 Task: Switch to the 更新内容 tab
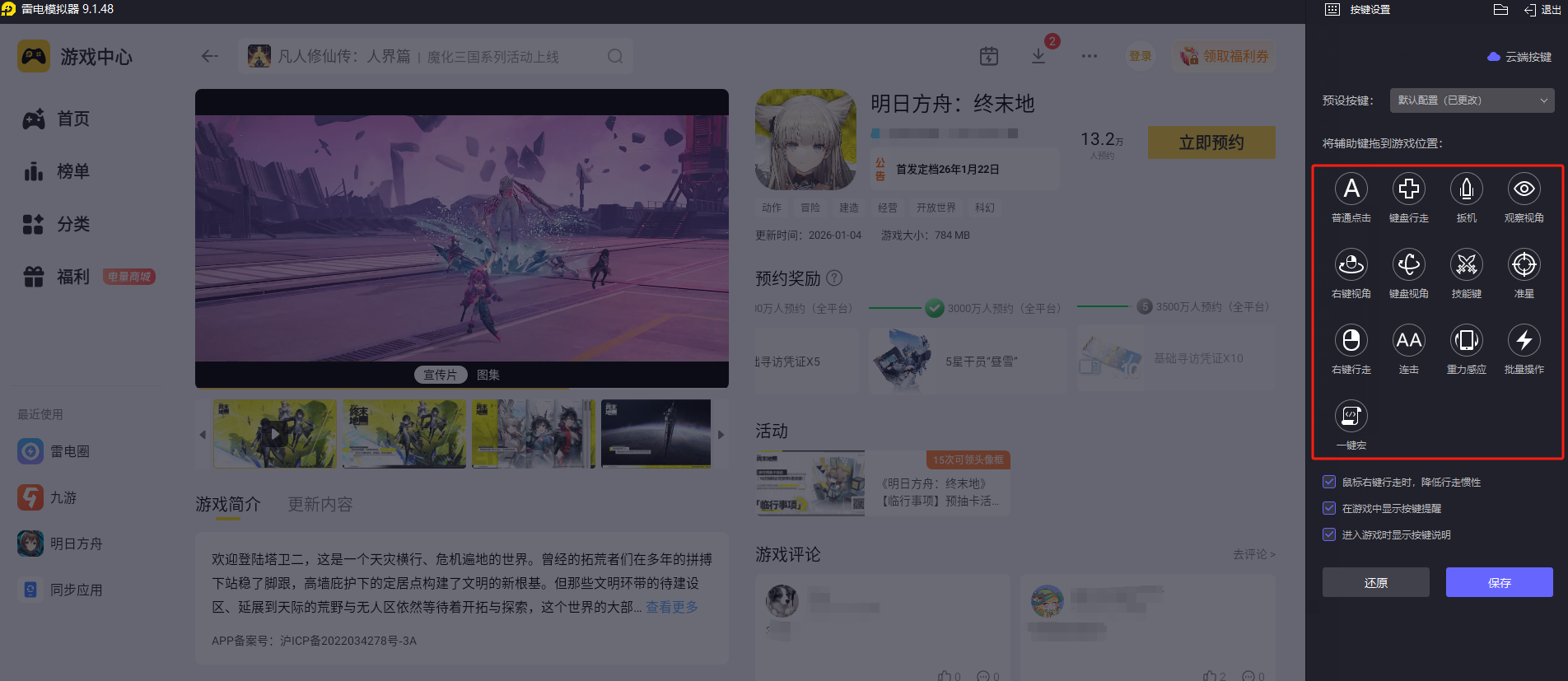pyautogui.click(x=320, y=504)
